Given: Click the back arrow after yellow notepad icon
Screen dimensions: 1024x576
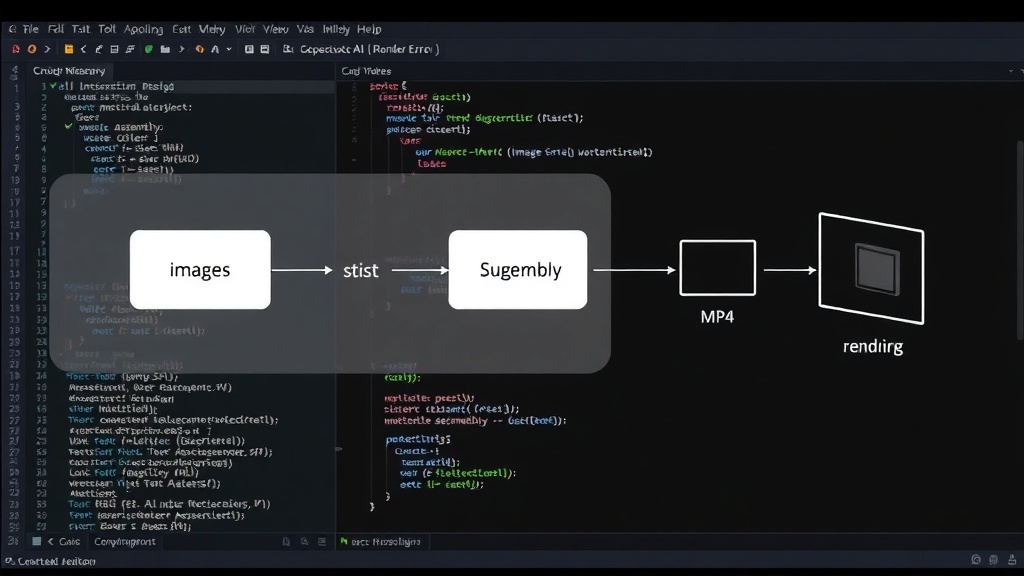Looking at the screenshot, I should click(84, 49).
